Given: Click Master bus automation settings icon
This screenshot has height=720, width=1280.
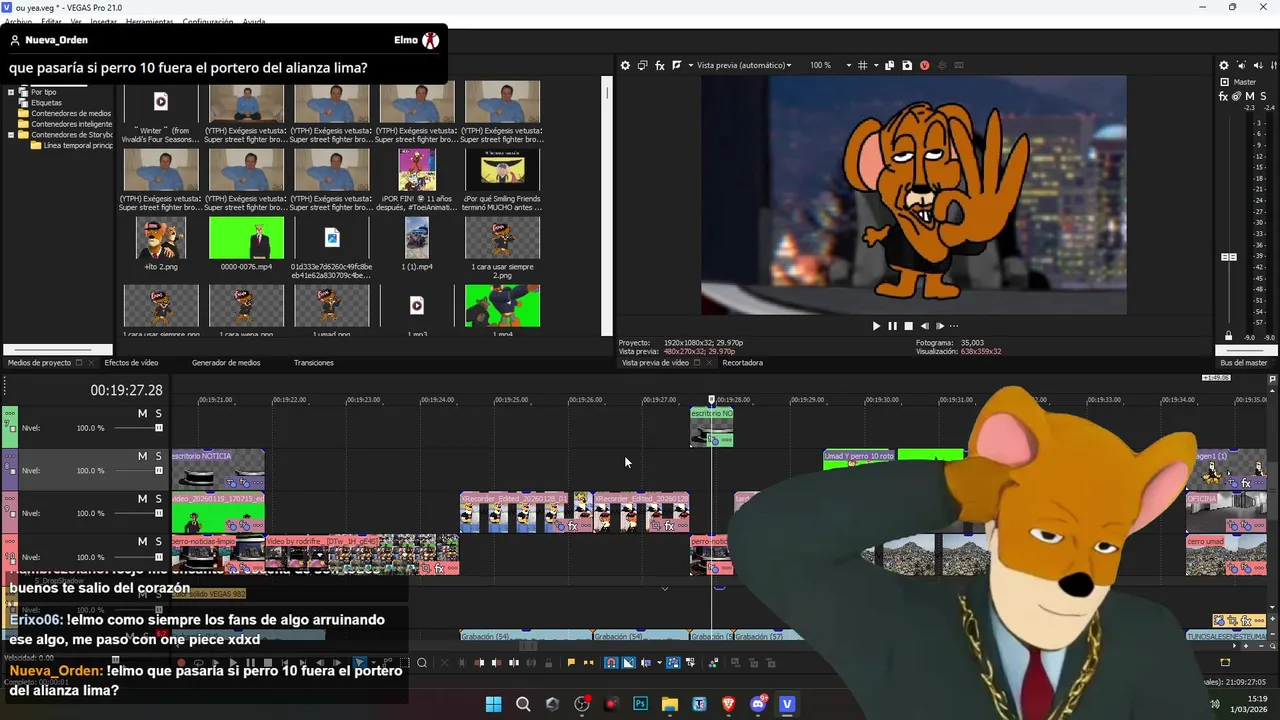Looking at the screenshot, I should 1237,97.
